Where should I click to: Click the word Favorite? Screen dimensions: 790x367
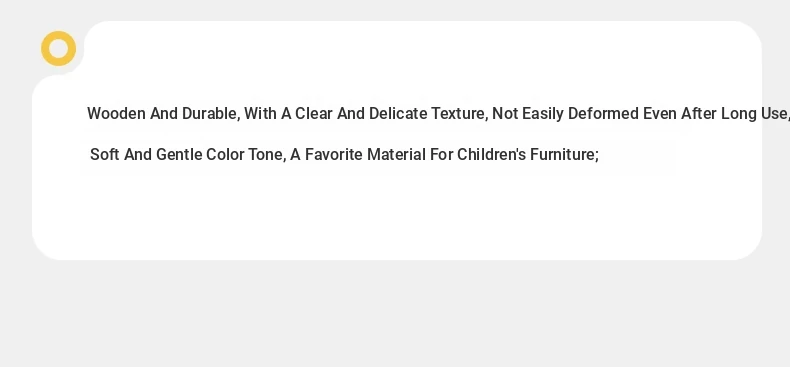click(334, 154)
